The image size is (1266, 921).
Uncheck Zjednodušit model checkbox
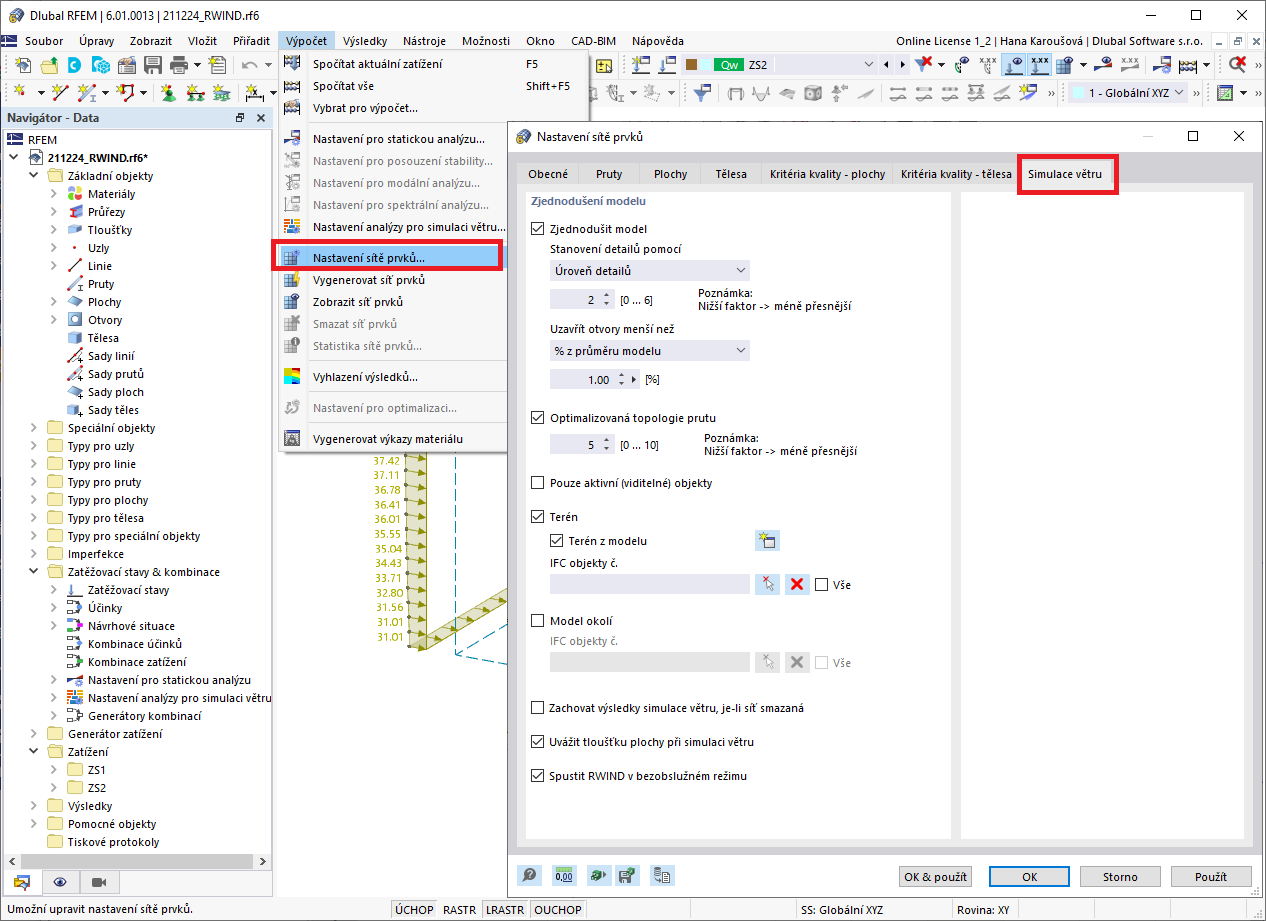coord(538,227)
